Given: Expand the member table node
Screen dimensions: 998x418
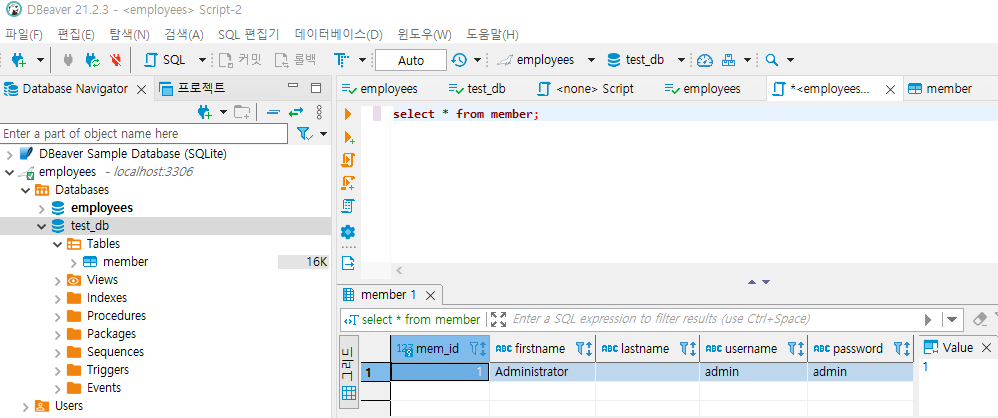Looking at the screenshot, I should (73, 262).
